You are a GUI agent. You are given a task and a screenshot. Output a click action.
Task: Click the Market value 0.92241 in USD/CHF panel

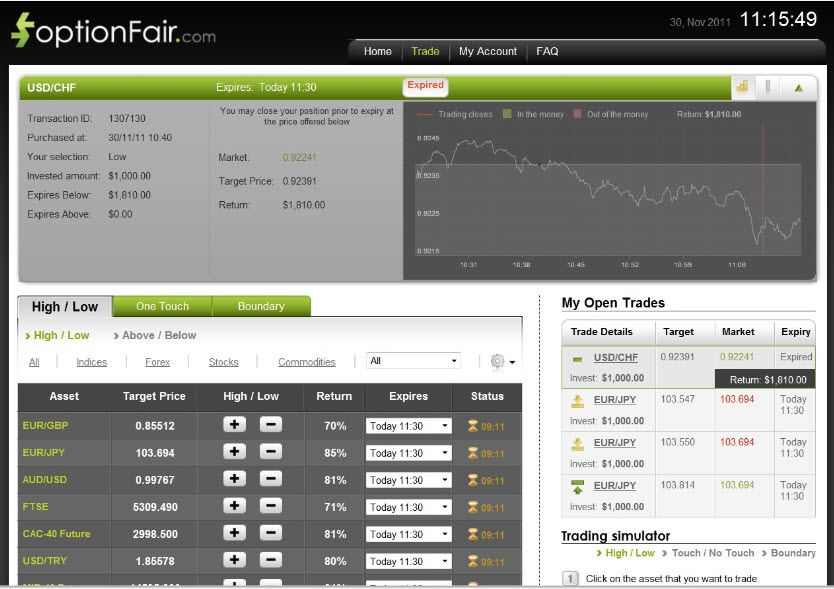point(299,157)
